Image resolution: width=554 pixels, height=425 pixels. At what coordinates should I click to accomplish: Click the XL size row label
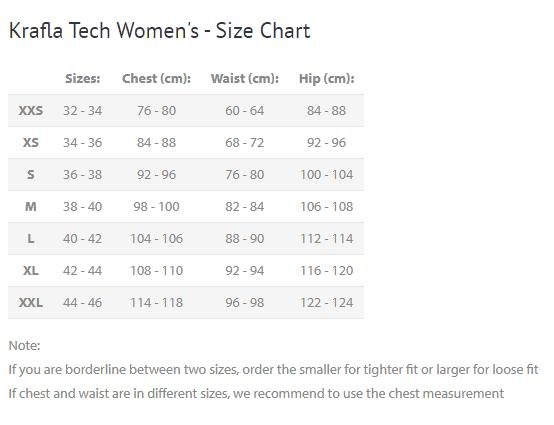(x=31, y=271)
